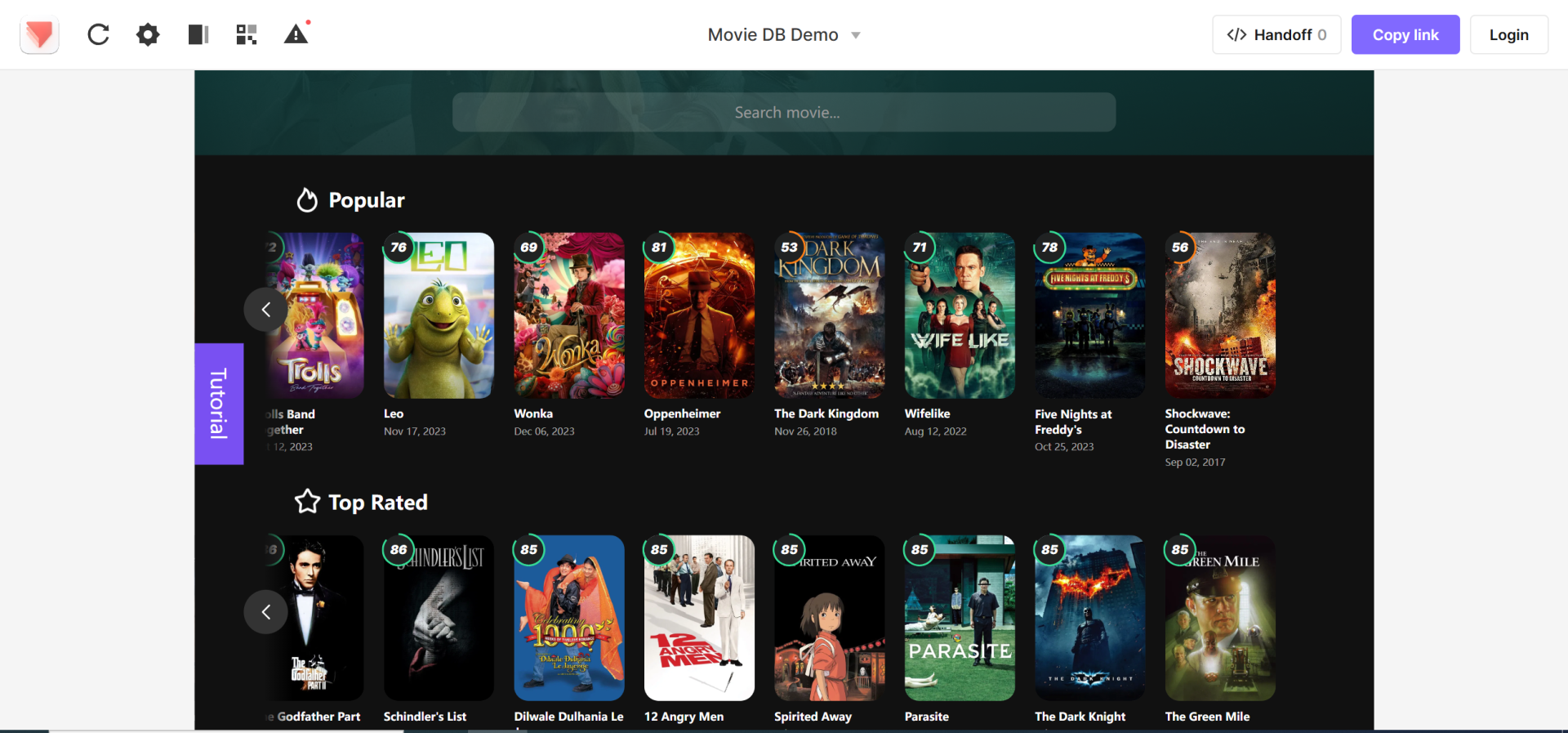
Task: Click the Wifelike title text
Action: [x=927, y=414]
